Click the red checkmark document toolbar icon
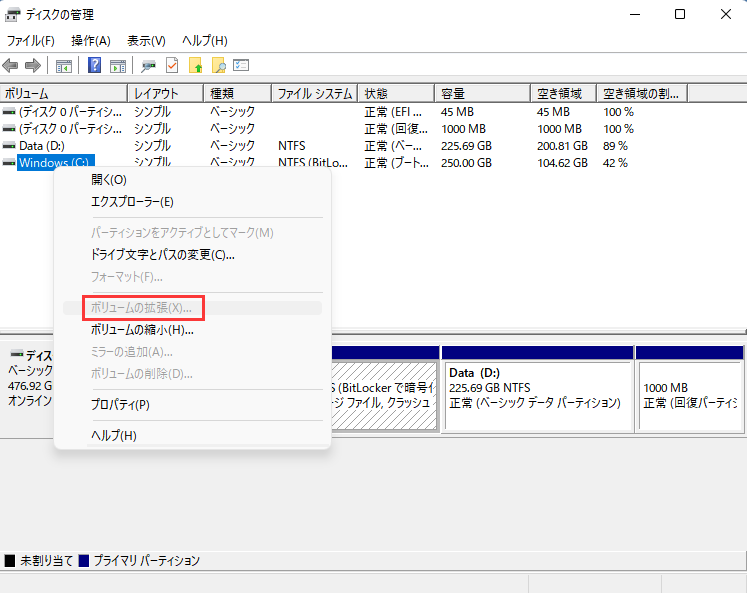Image resolution: width=747 pixels, height=593 pixels. (x=172, y=66)
